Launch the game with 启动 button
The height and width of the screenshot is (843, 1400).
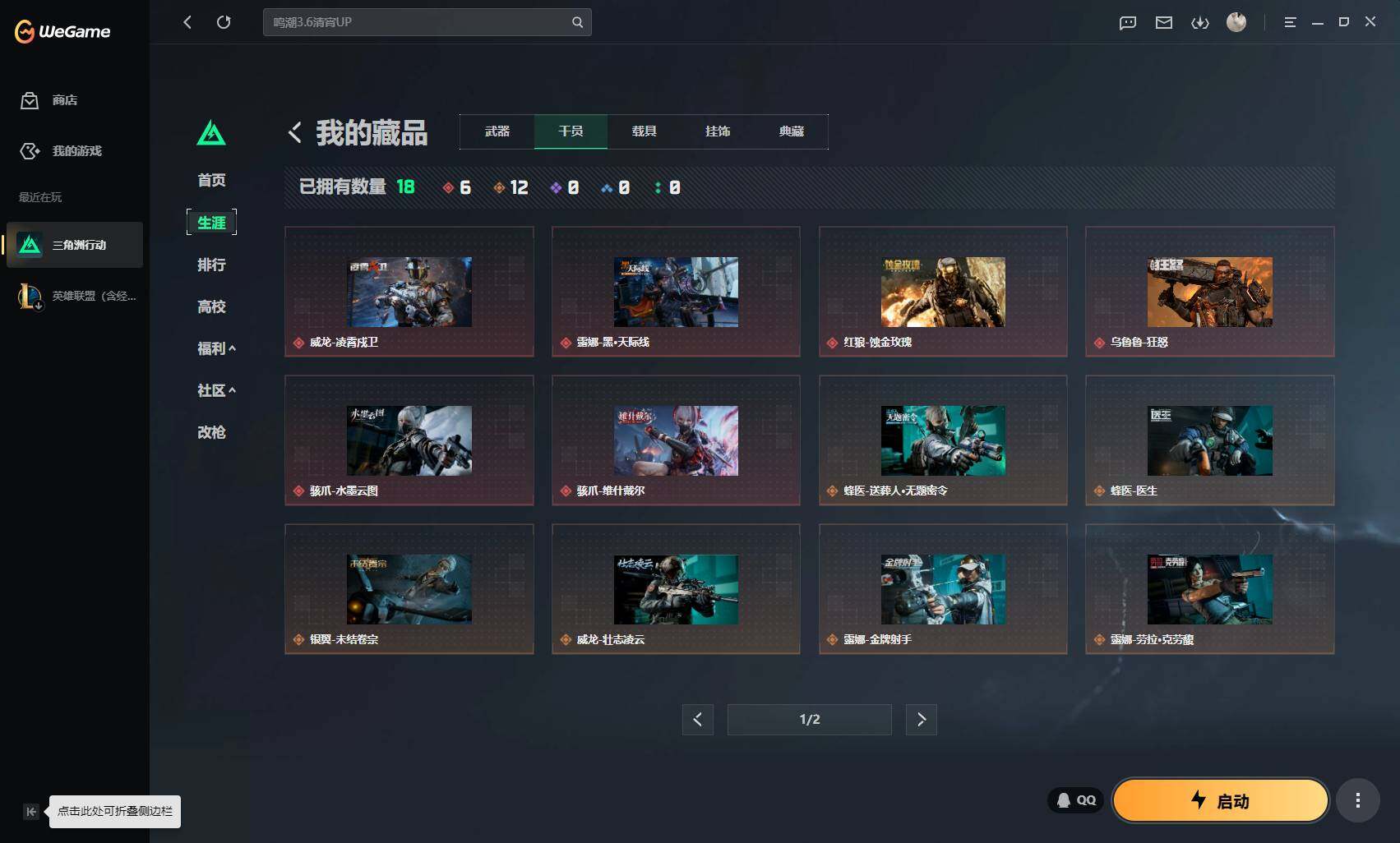click(1221, 800)
